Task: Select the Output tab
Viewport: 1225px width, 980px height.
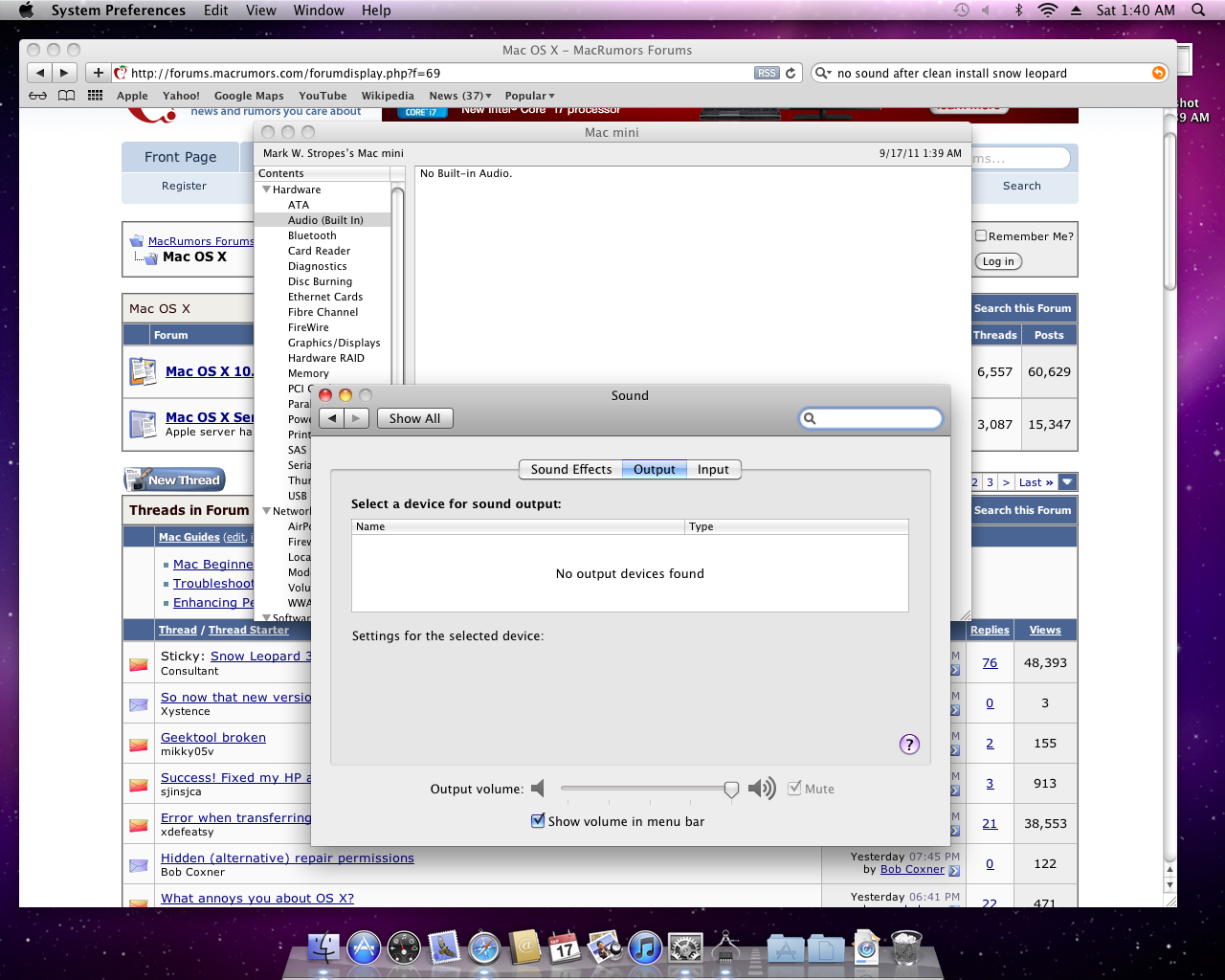Action: 655,469
